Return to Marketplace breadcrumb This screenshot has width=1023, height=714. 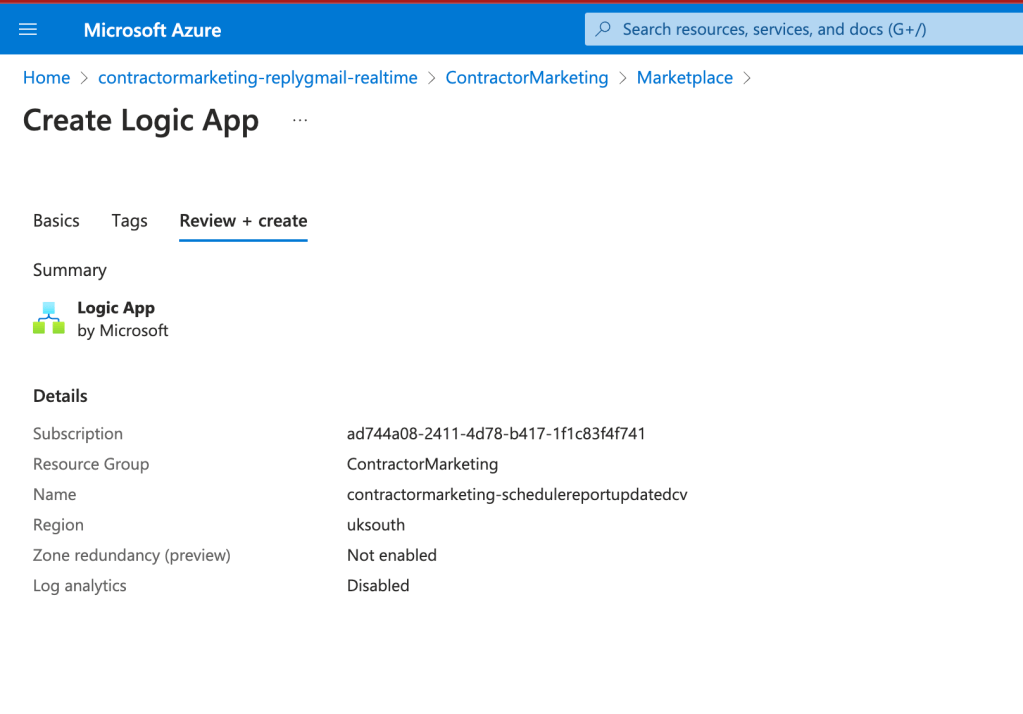click(684, 78)
